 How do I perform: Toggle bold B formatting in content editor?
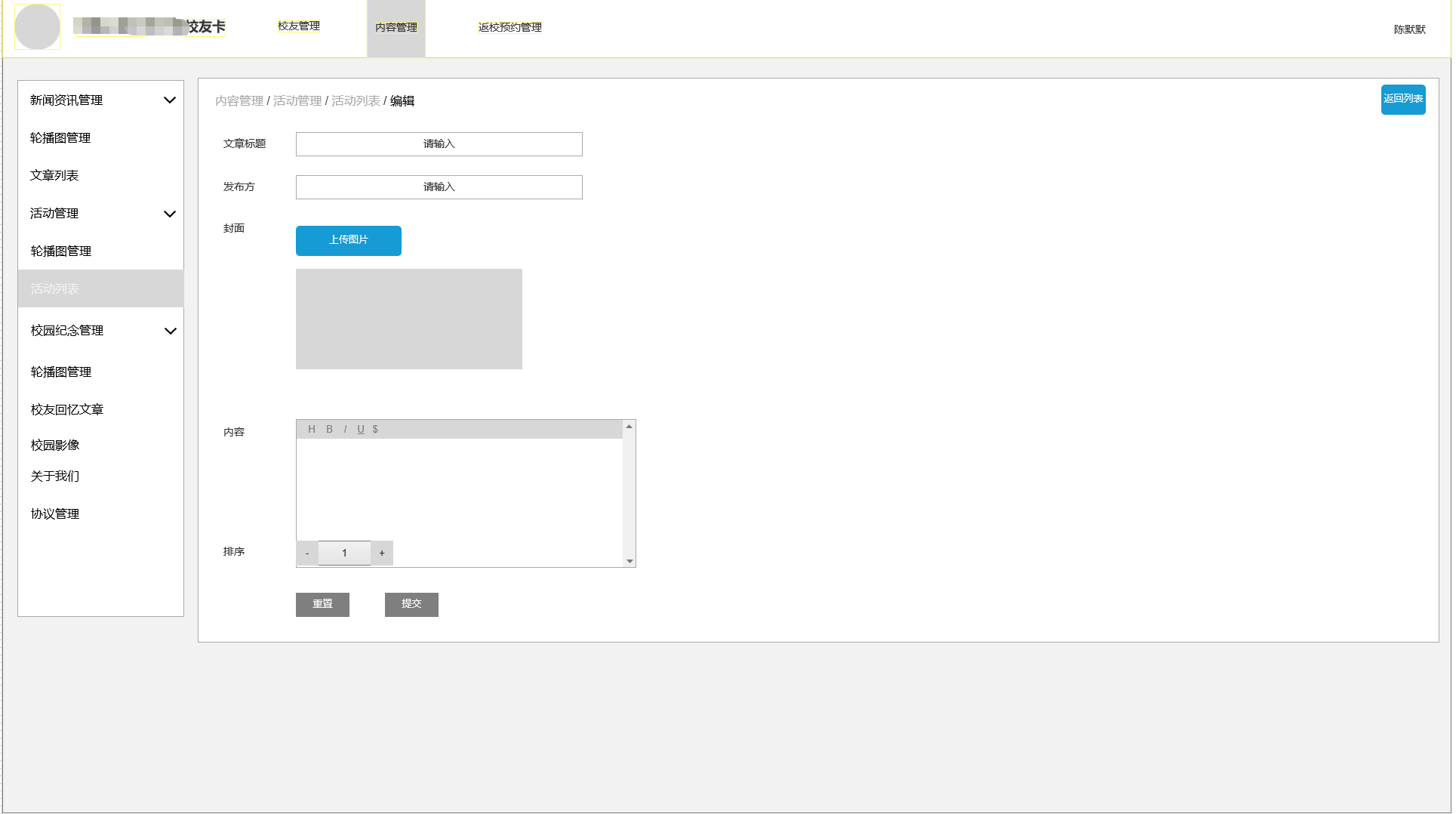[329, 429]
